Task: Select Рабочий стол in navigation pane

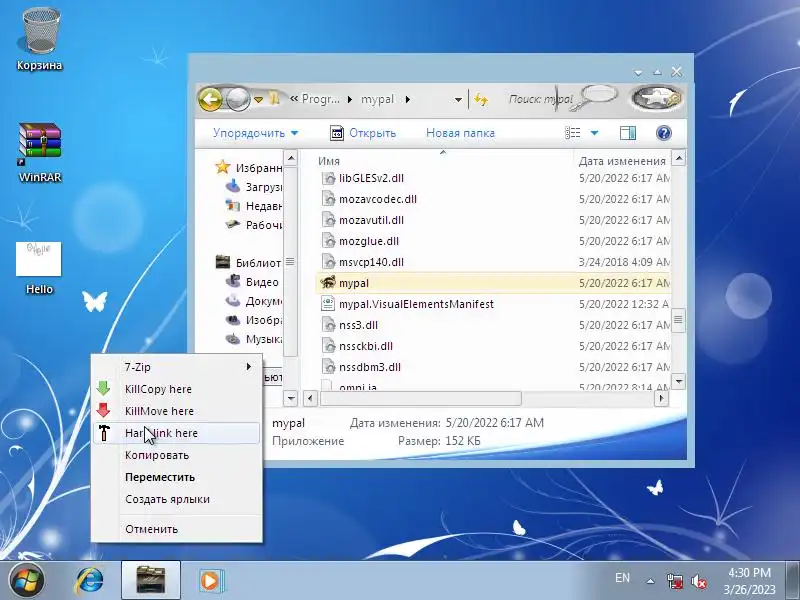Action: pyautogui.click(x=254, y=224)
